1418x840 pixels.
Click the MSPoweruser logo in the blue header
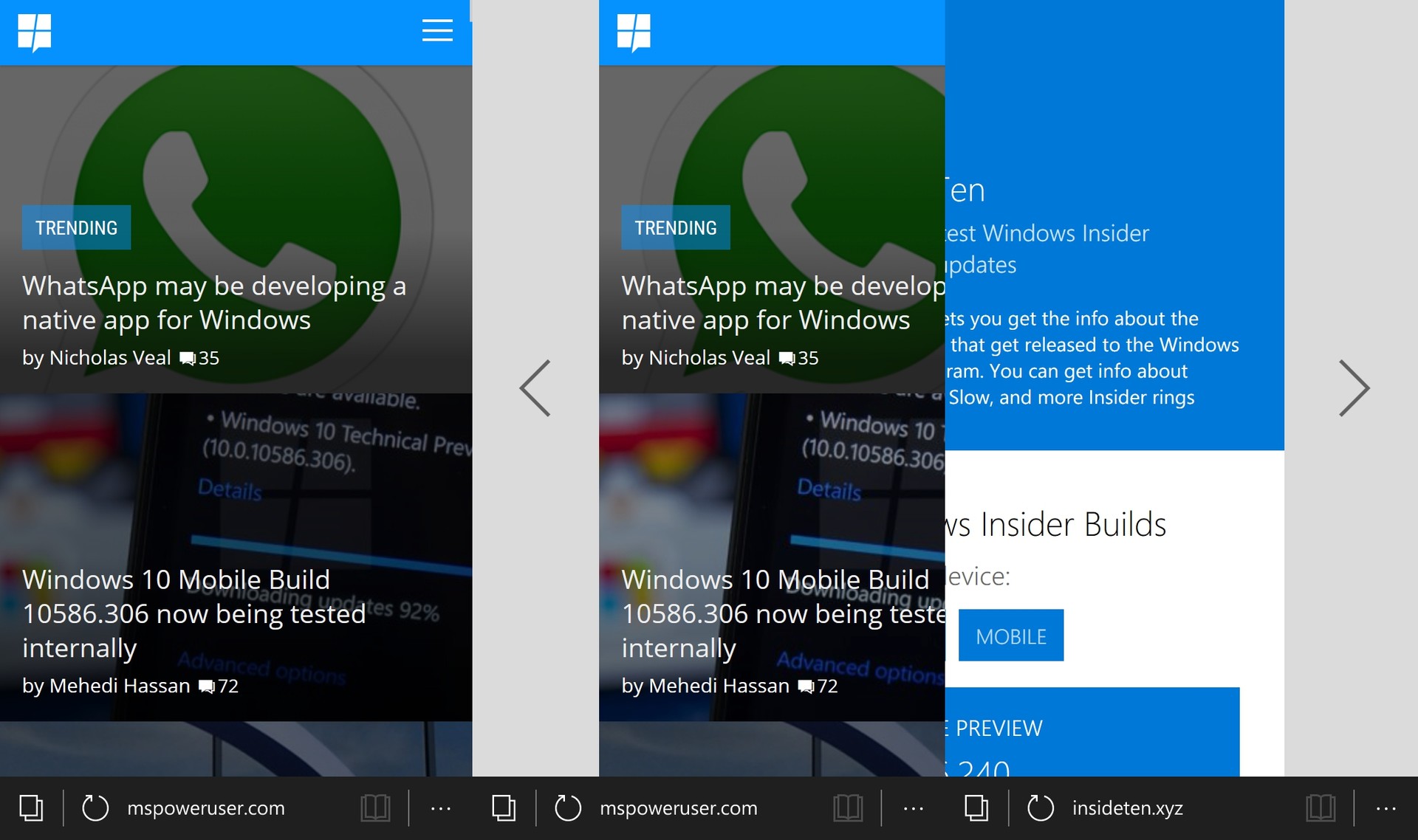pos(35,31)
